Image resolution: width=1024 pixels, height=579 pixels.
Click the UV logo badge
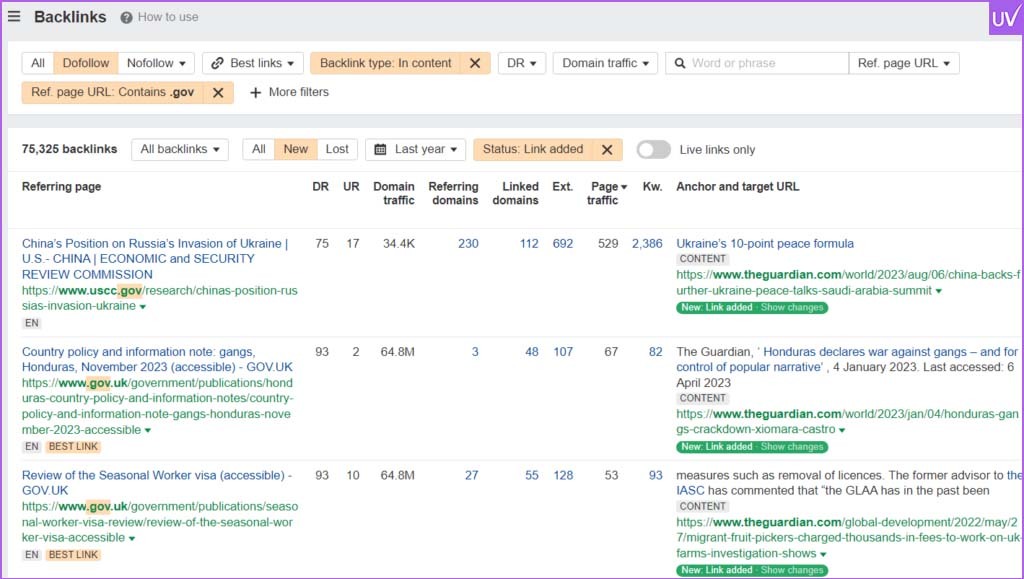(x=1005, y=18)
